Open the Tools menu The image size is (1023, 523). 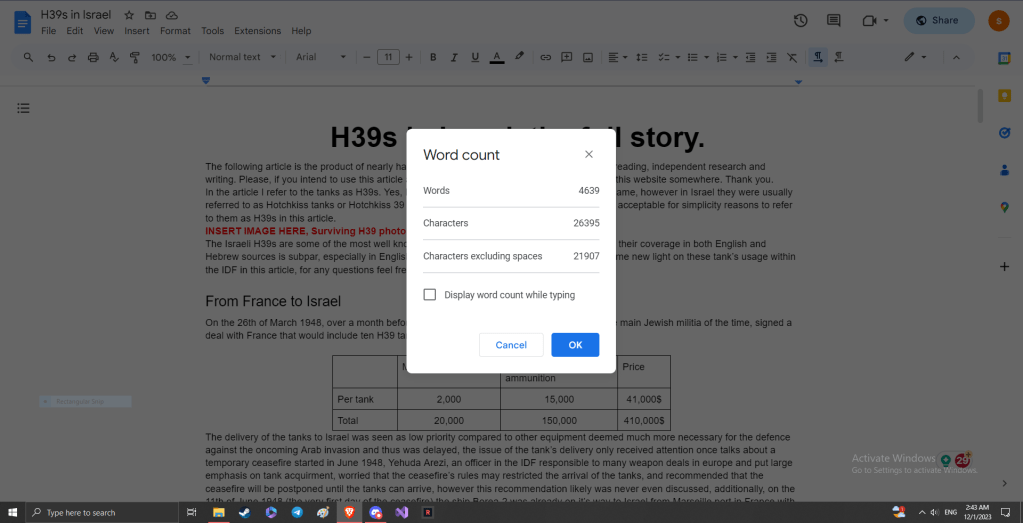[x=212, y=31]
